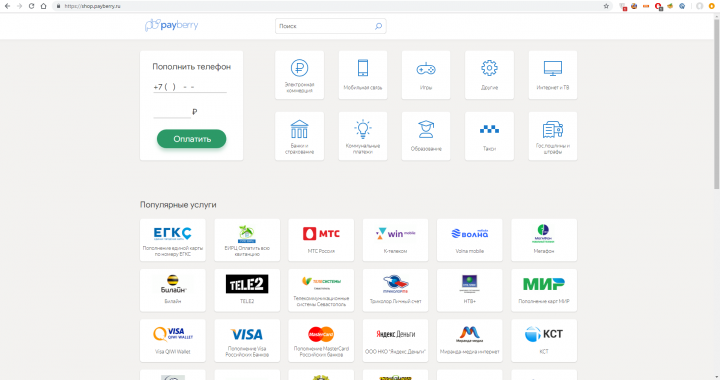This screenshot has width=720, height=380.
Task: Select the Мегафон service
Action: click(544, 240)
